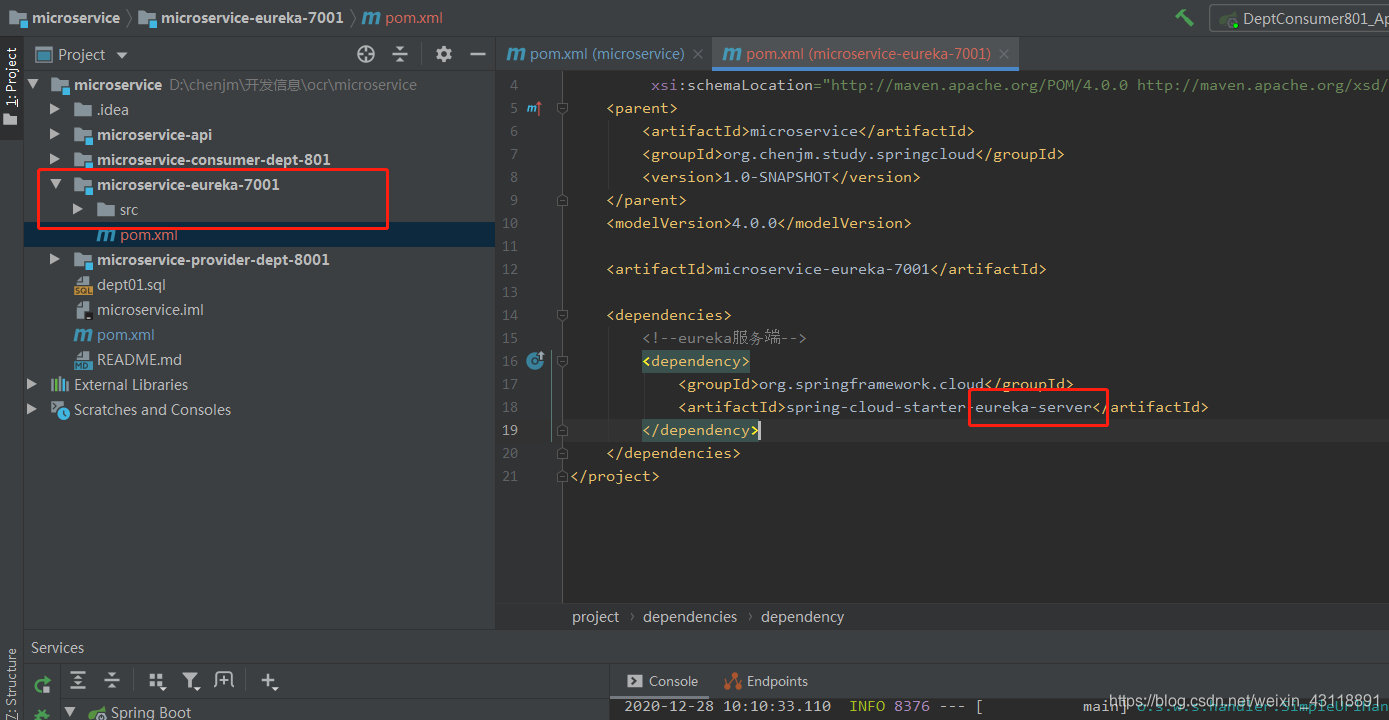Click the groupId org.springframework.cloud line

click(x=876, y=384)
